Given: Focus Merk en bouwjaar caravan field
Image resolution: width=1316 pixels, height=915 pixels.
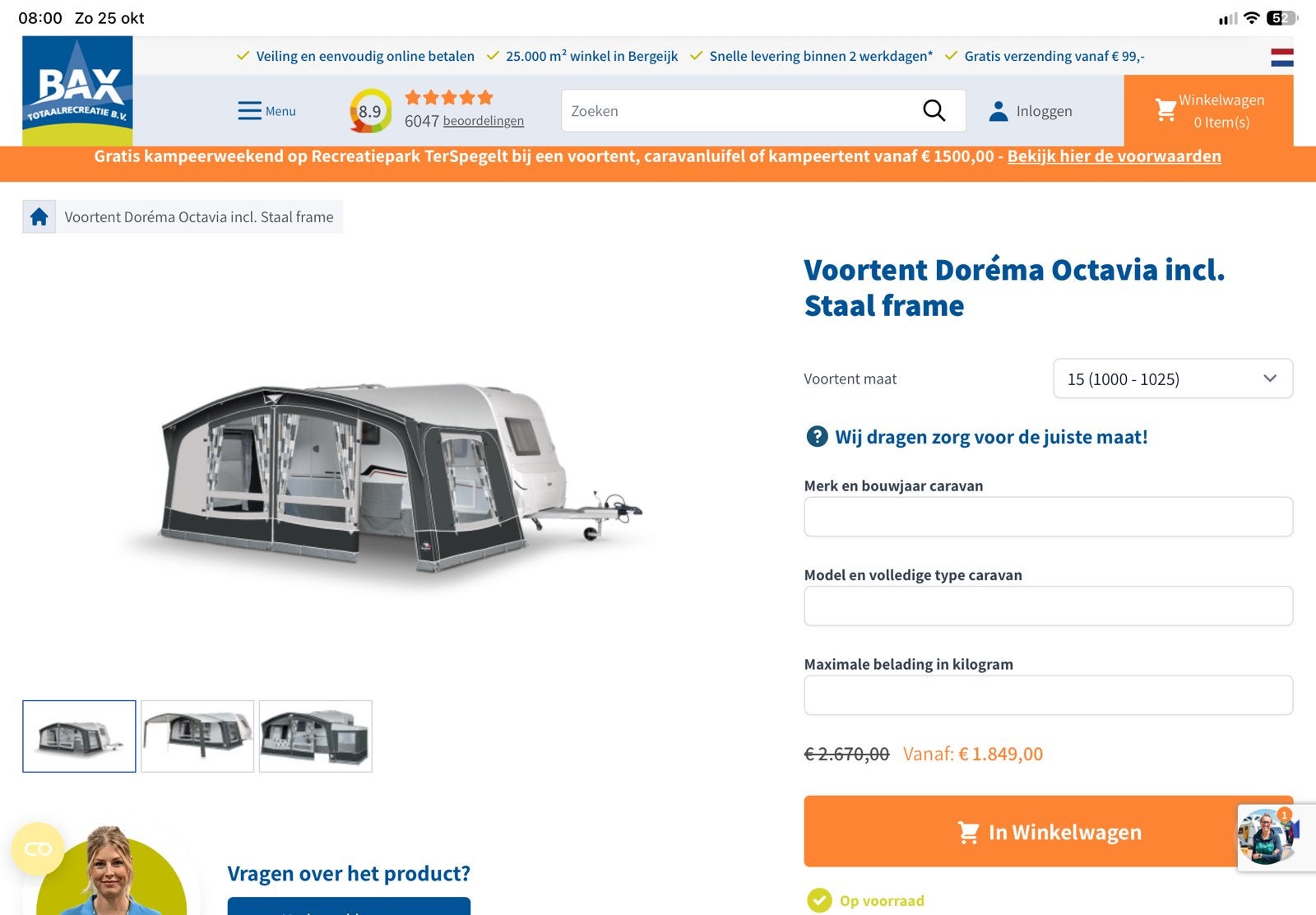Looking at the screenshot, I should [x=1048, y=517].
